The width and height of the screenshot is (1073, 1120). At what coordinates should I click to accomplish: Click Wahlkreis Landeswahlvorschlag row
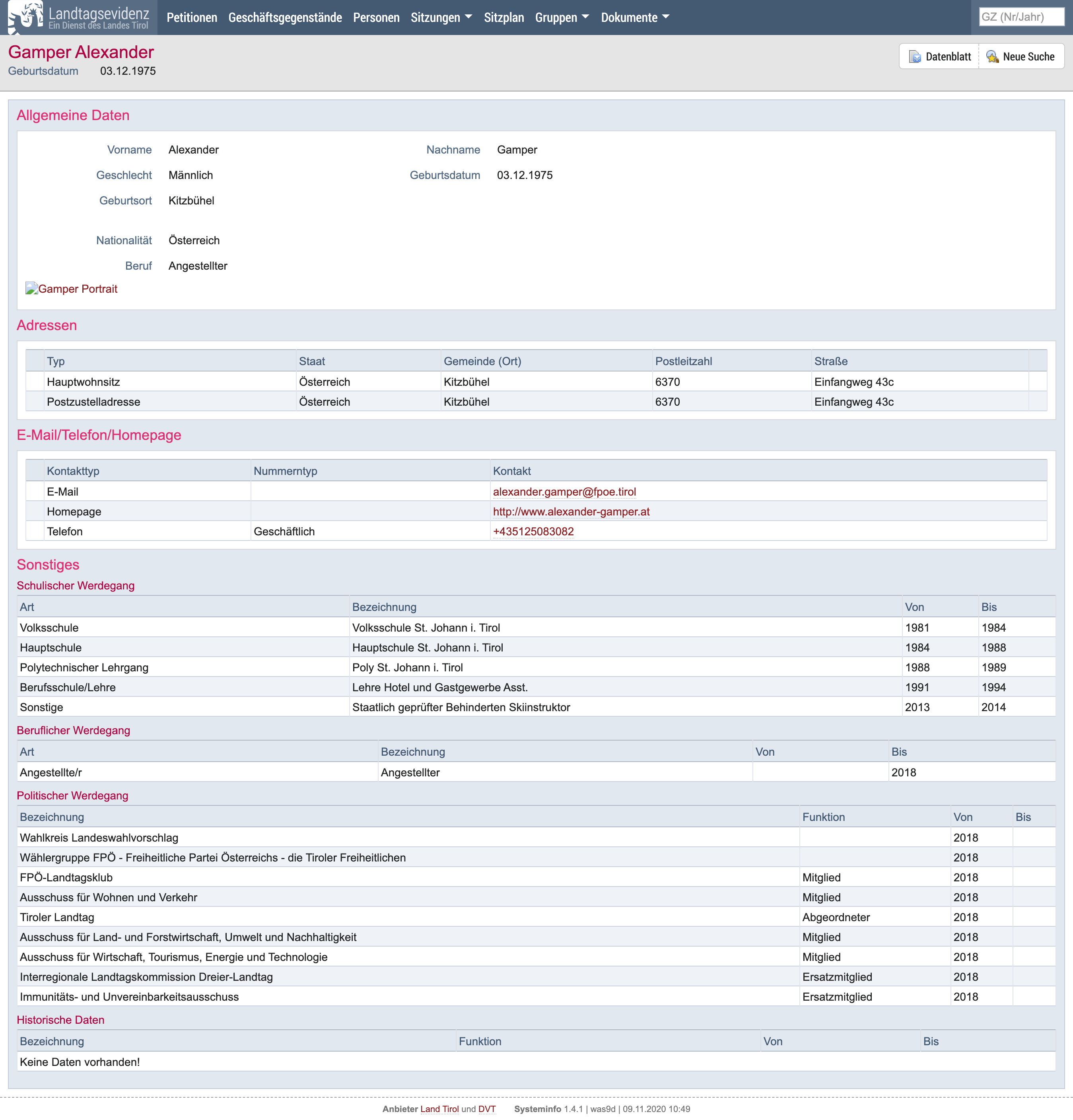point(536,838)
